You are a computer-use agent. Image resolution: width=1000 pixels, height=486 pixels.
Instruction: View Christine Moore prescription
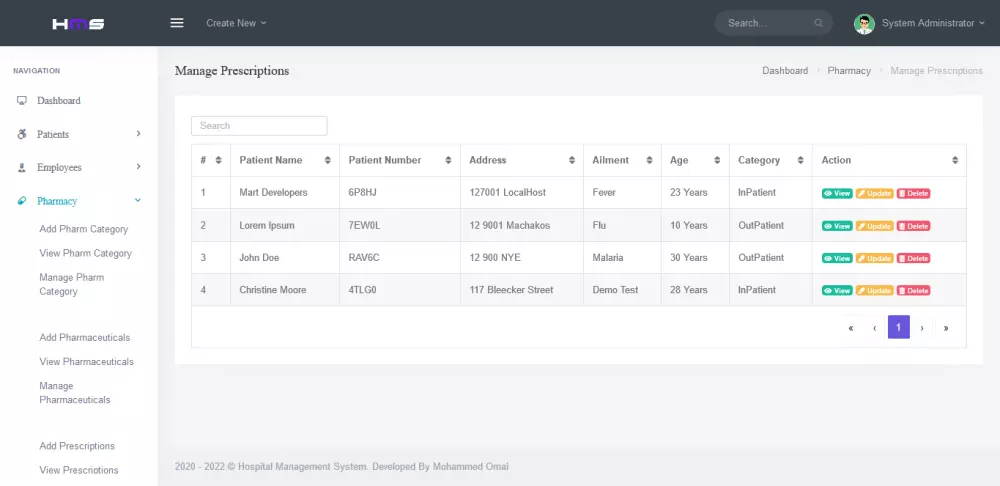837,290
